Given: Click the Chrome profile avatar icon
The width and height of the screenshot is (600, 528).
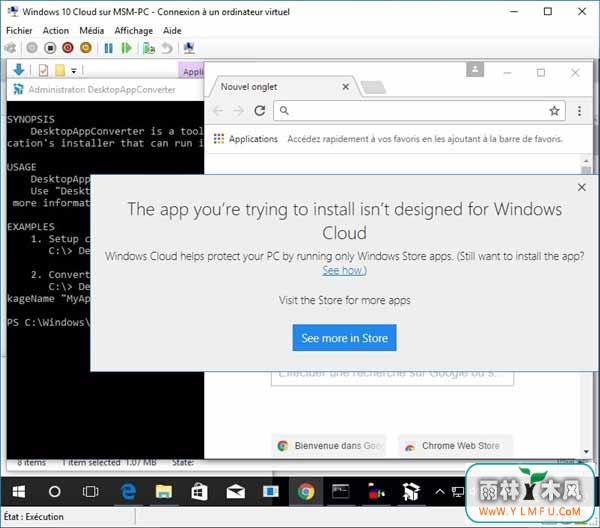Looking at the screenshot, I should 475,69.
